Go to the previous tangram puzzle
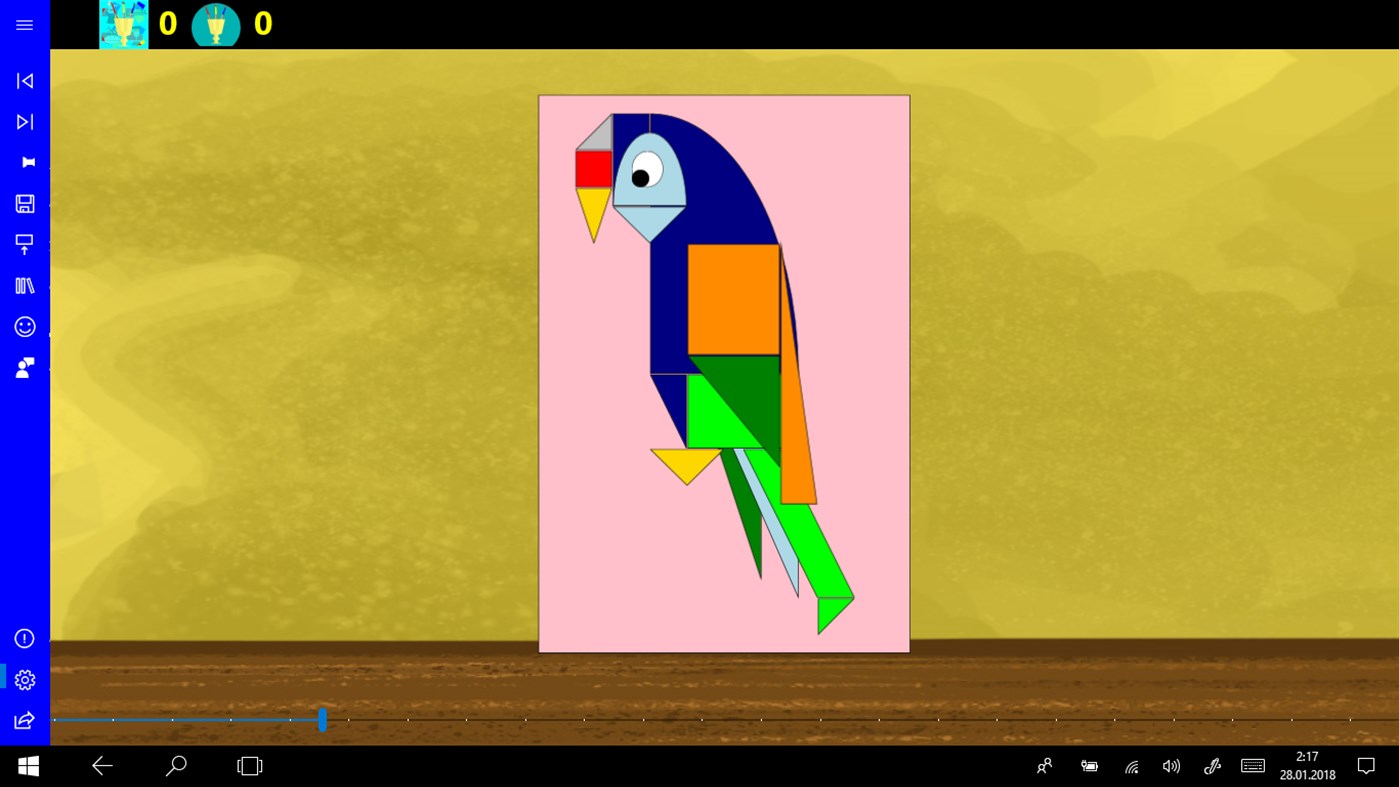The image size is (1399, 787). click(24, 80)
